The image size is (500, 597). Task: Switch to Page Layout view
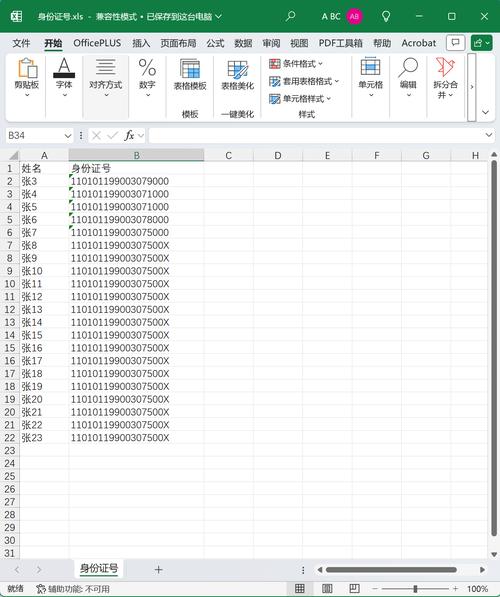[327, 589]
